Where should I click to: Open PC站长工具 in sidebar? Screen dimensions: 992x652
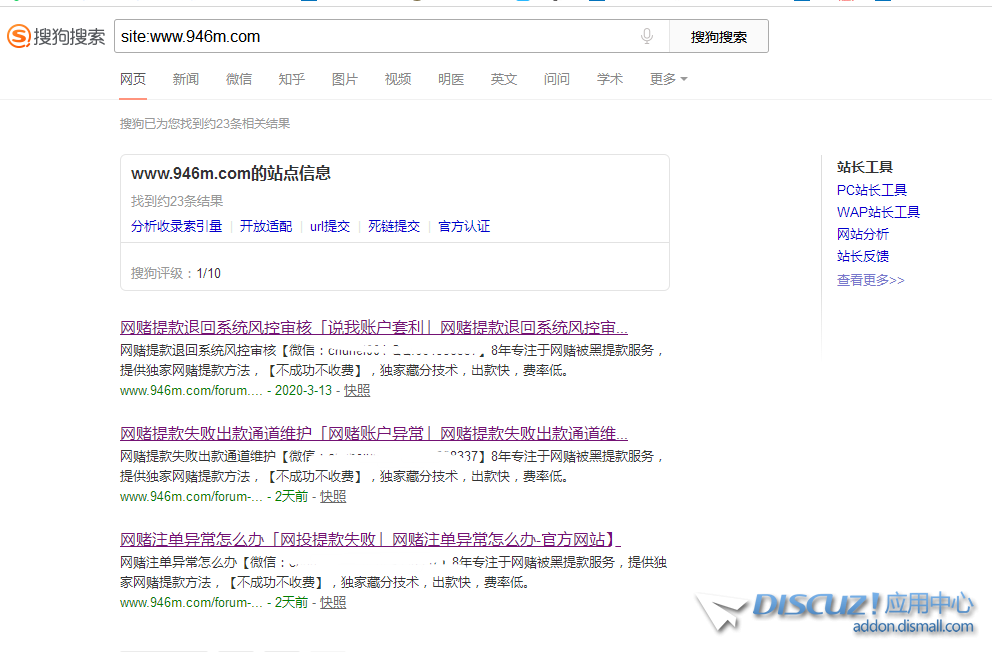(871, 190)
